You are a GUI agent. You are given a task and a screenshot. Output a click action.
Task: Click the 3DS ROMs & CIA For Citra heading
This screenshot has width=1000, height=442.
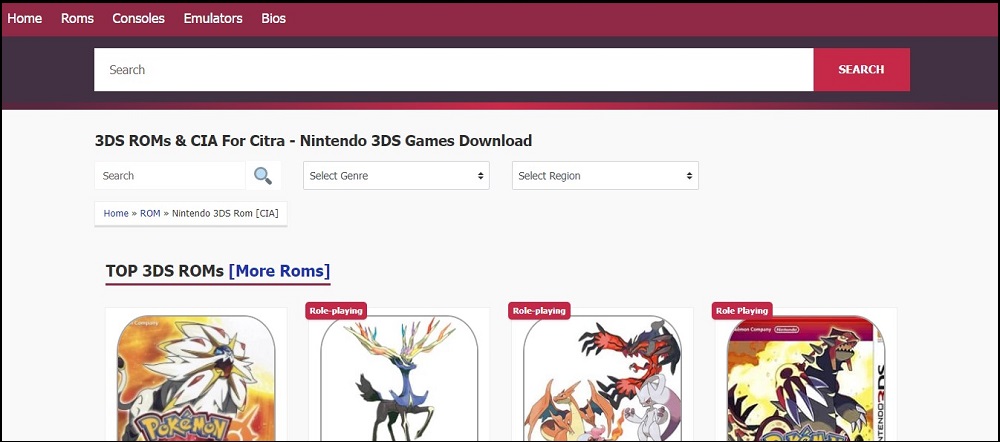point(313,140)
